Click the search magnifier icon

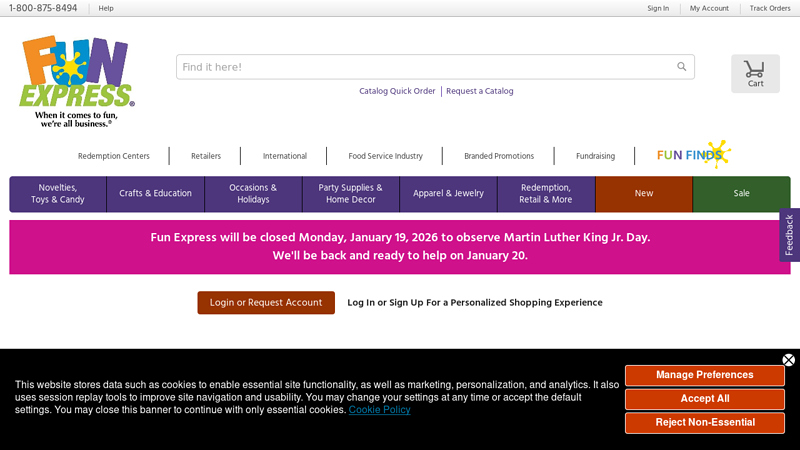682,67
